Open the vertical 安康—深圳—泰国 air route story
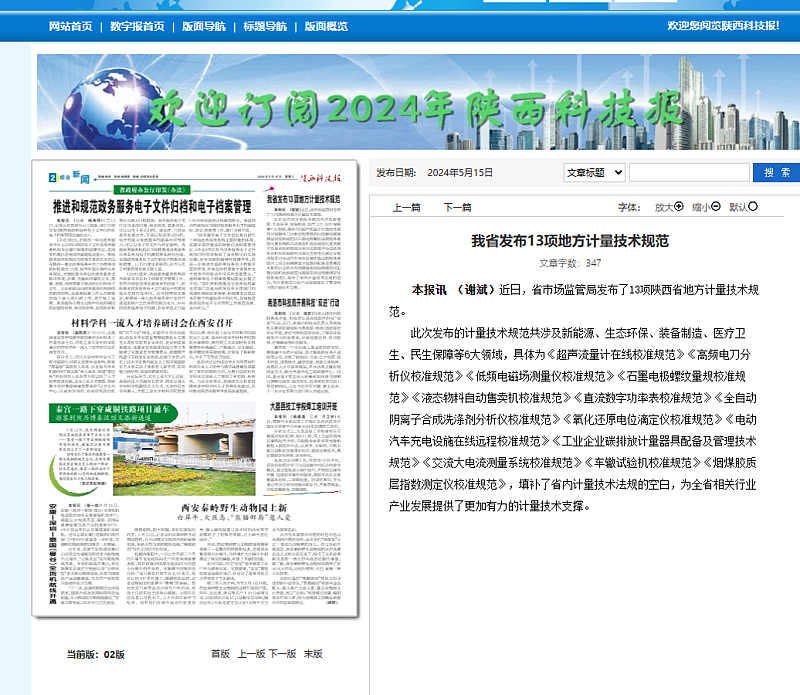Viewport: 800px width, 695px height. point(53,554)
